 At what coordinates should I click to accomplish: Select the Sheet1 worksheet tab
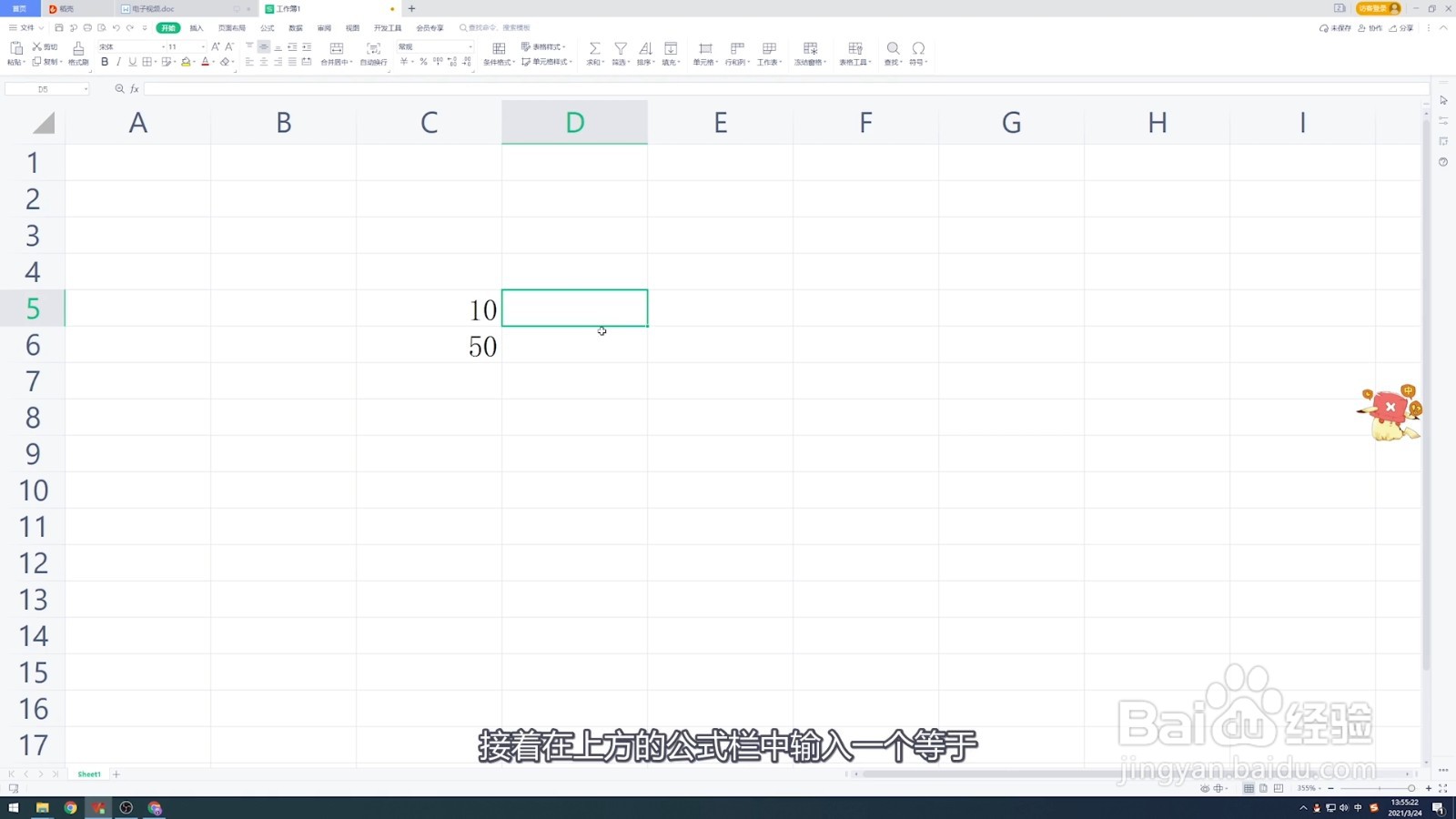pos(89,774)
